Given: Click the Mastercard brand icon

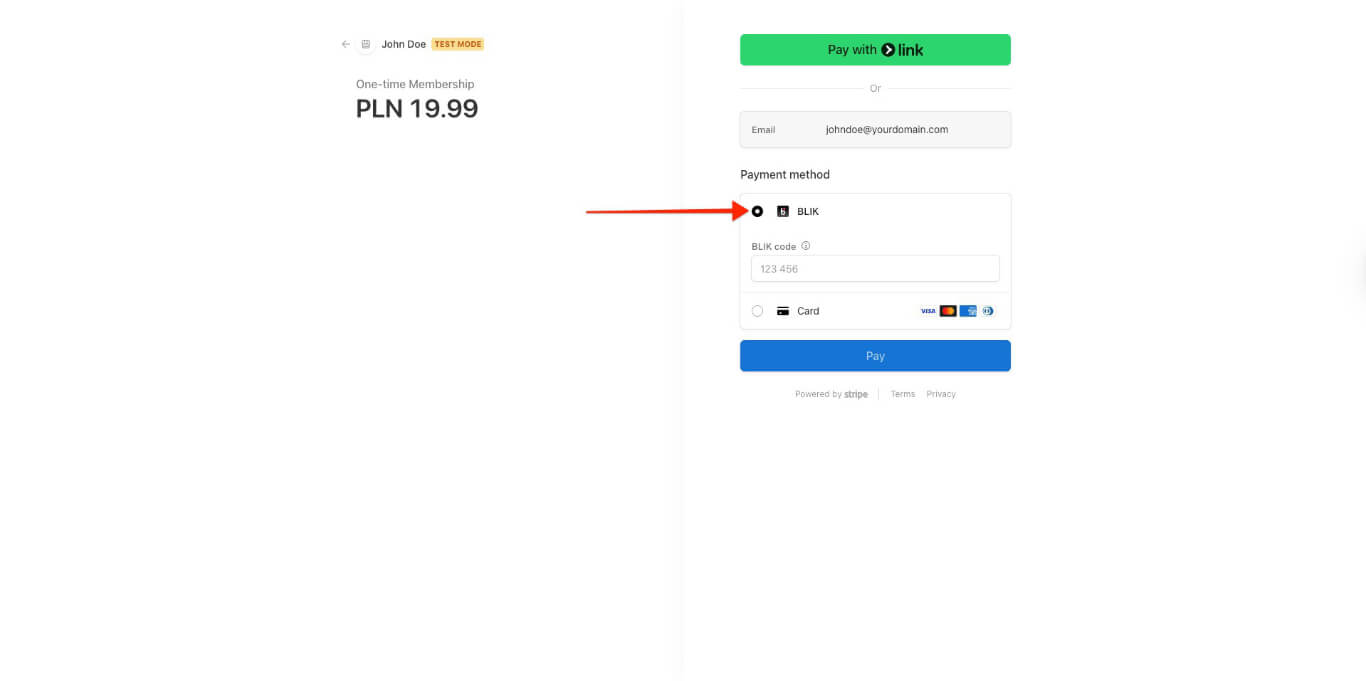Looking at the screenshot, I should tap(948, 311).
